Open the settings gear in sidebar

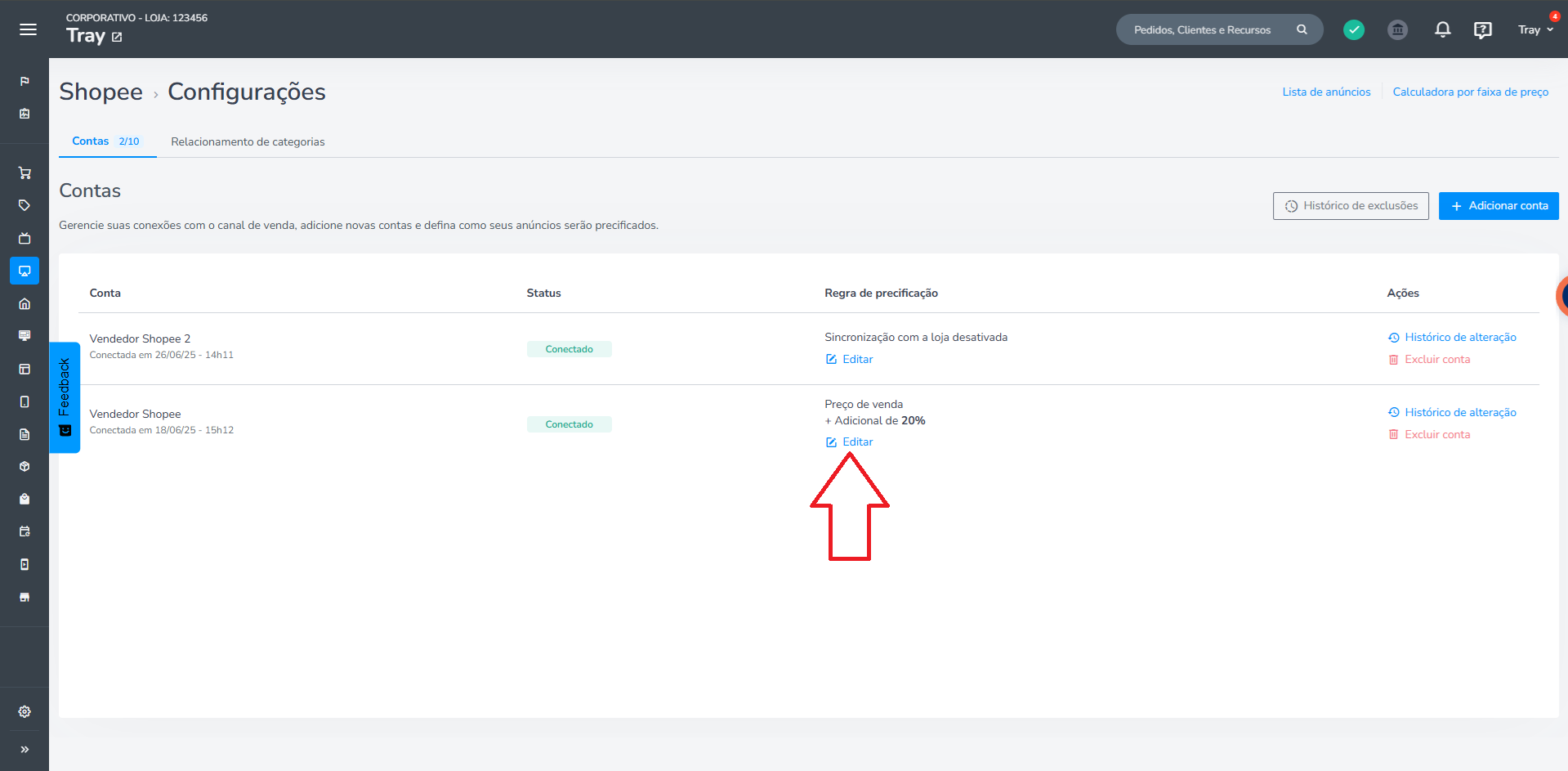25,711
